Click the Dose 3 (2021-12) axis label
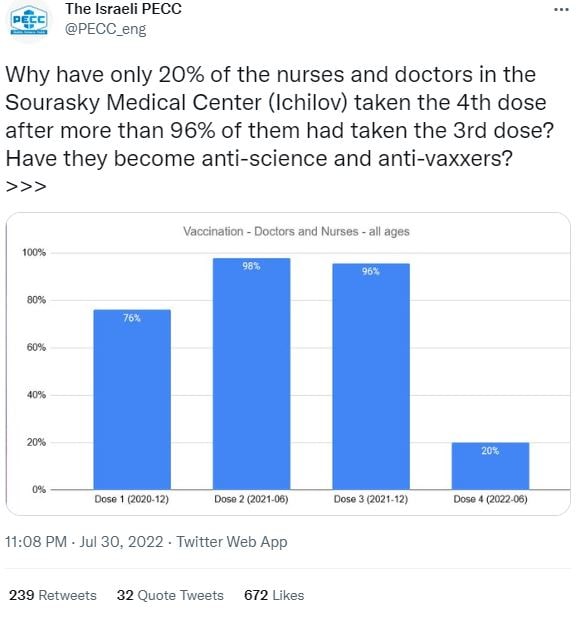This screenshot has width=586, height=617. 371,499
